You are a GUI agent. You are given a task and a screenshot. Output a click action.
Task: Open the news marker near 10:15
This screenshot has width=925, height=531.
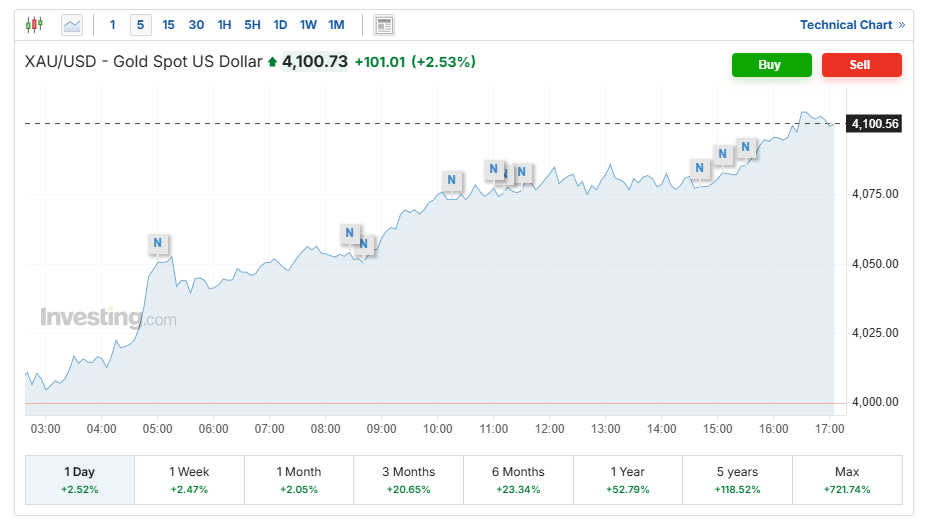tap(452, 180)
